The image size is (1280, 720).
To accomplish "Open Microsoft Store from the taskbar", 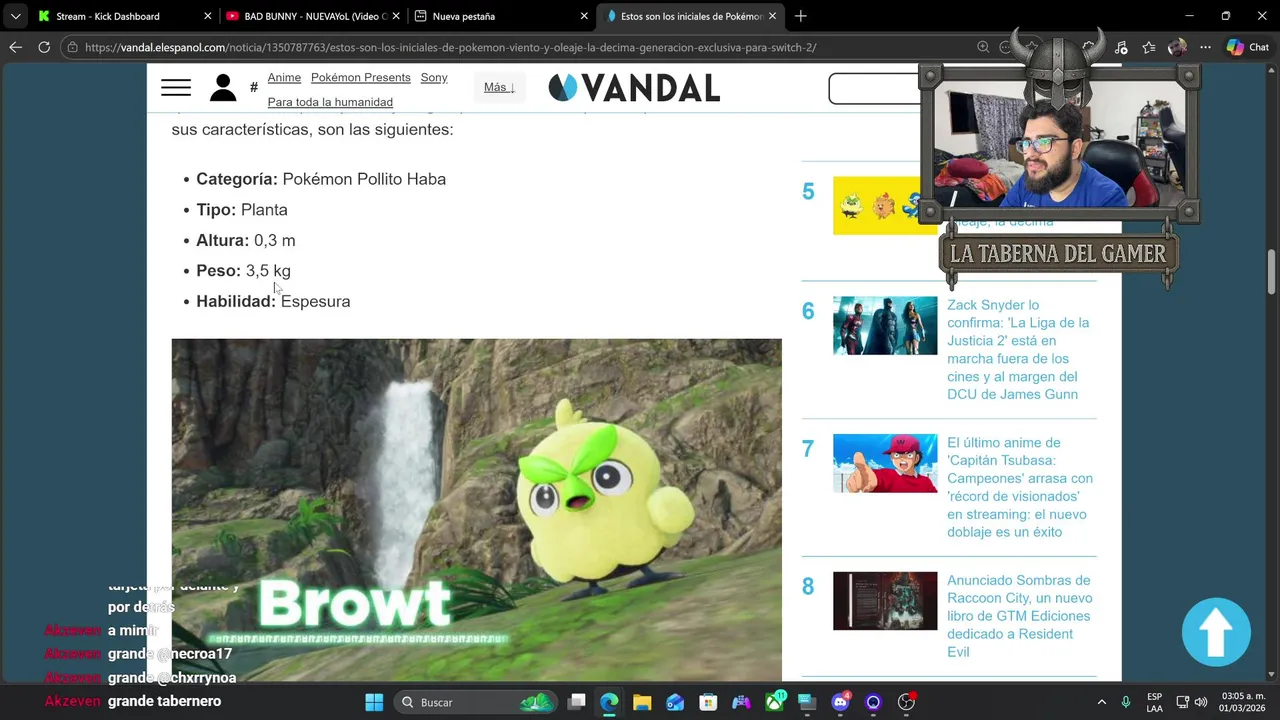I will 708,702.
